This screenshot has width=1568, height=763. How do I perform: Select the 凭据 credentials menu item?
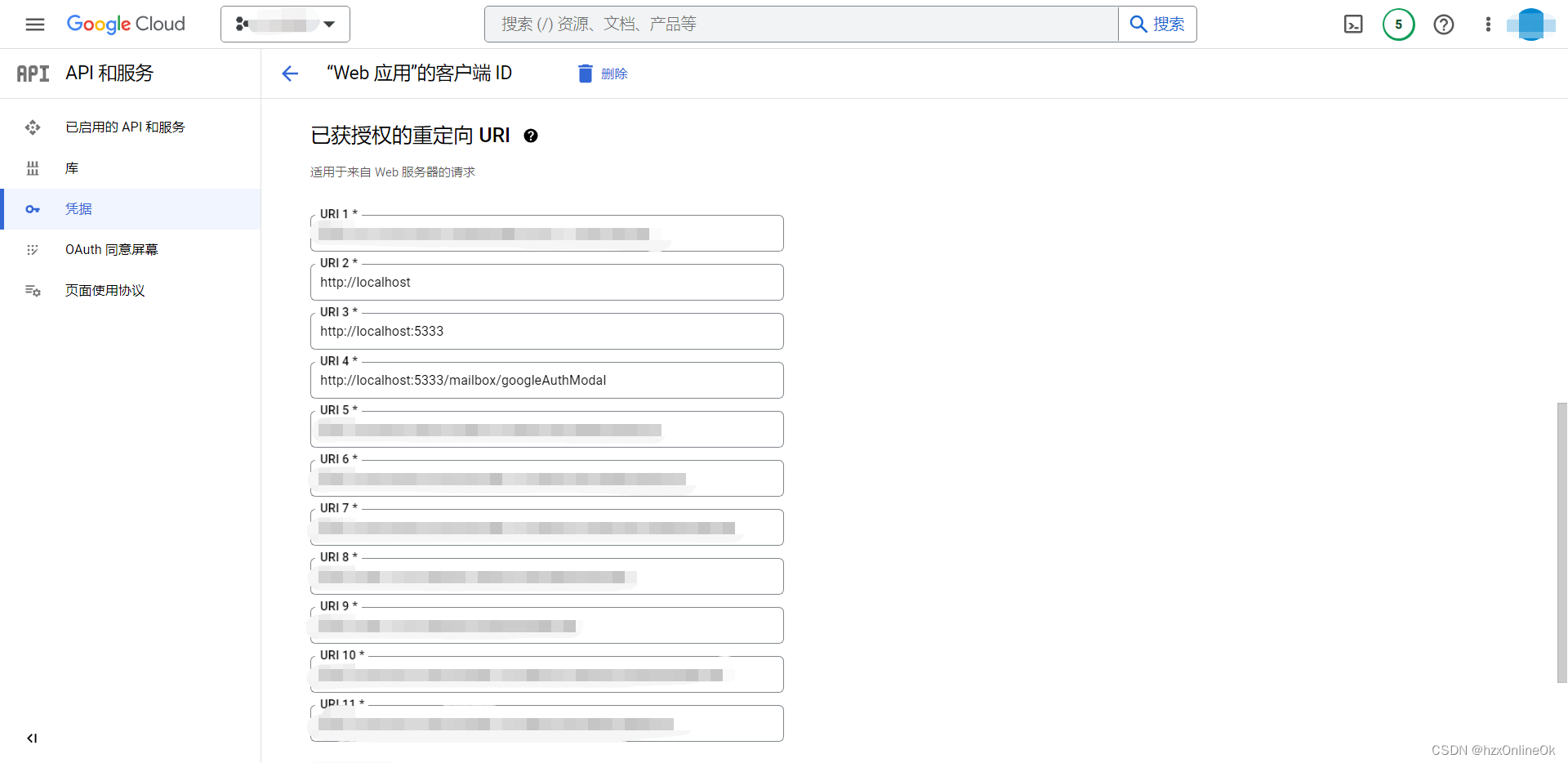[131, 209]
